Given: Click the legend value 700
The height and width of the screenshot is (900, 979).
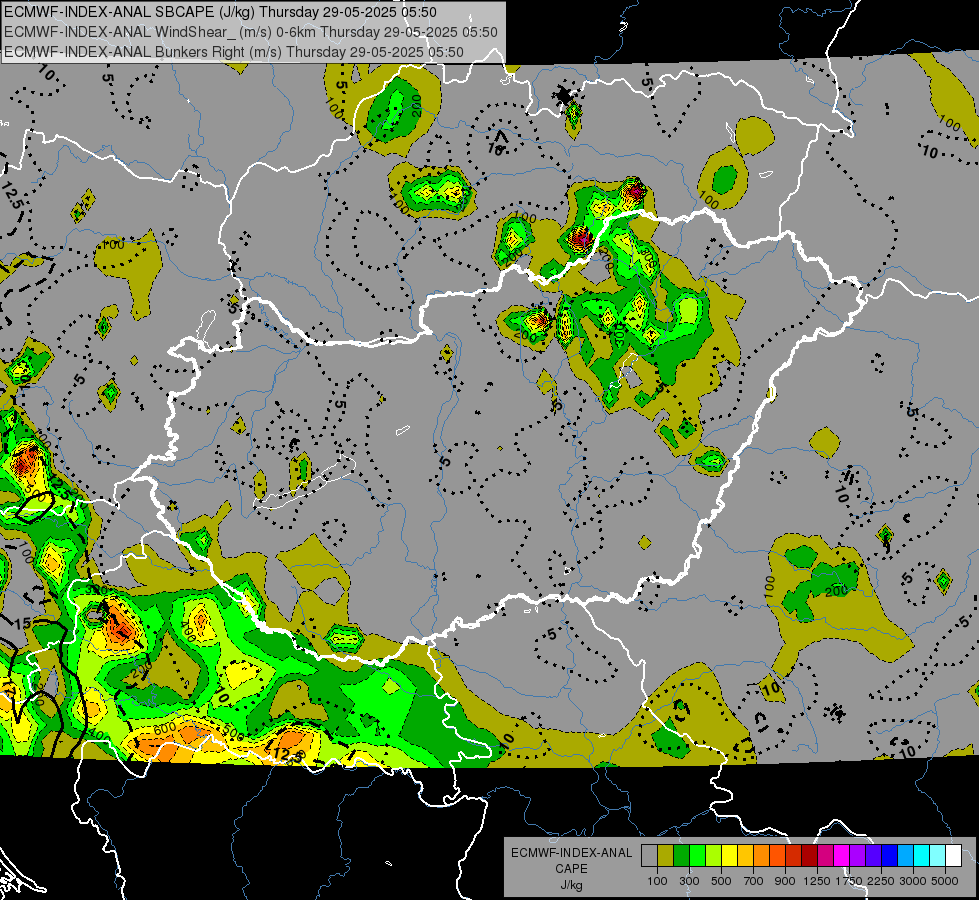Looking at the screenshot, I should 754,881.
